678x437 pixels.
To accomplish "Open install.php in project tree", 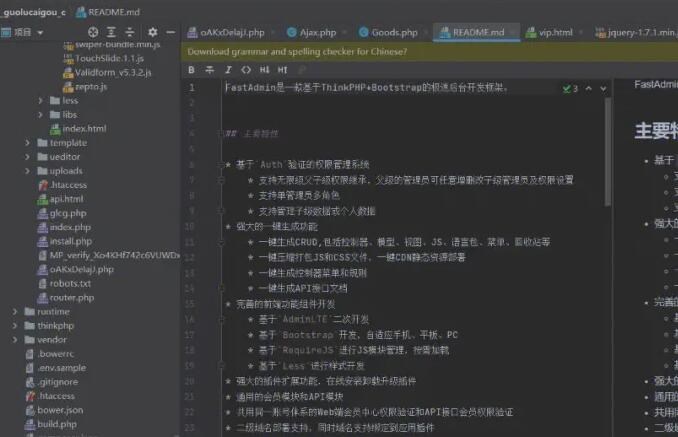I will coord(65,241).
